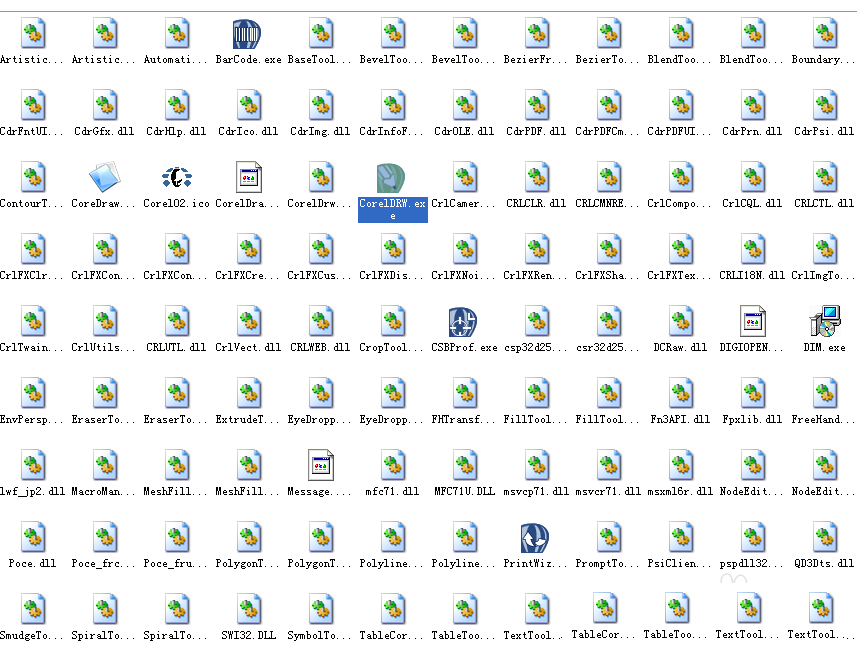Click the Poce.dll file icon
857x665 pixels.
[33, 538]
